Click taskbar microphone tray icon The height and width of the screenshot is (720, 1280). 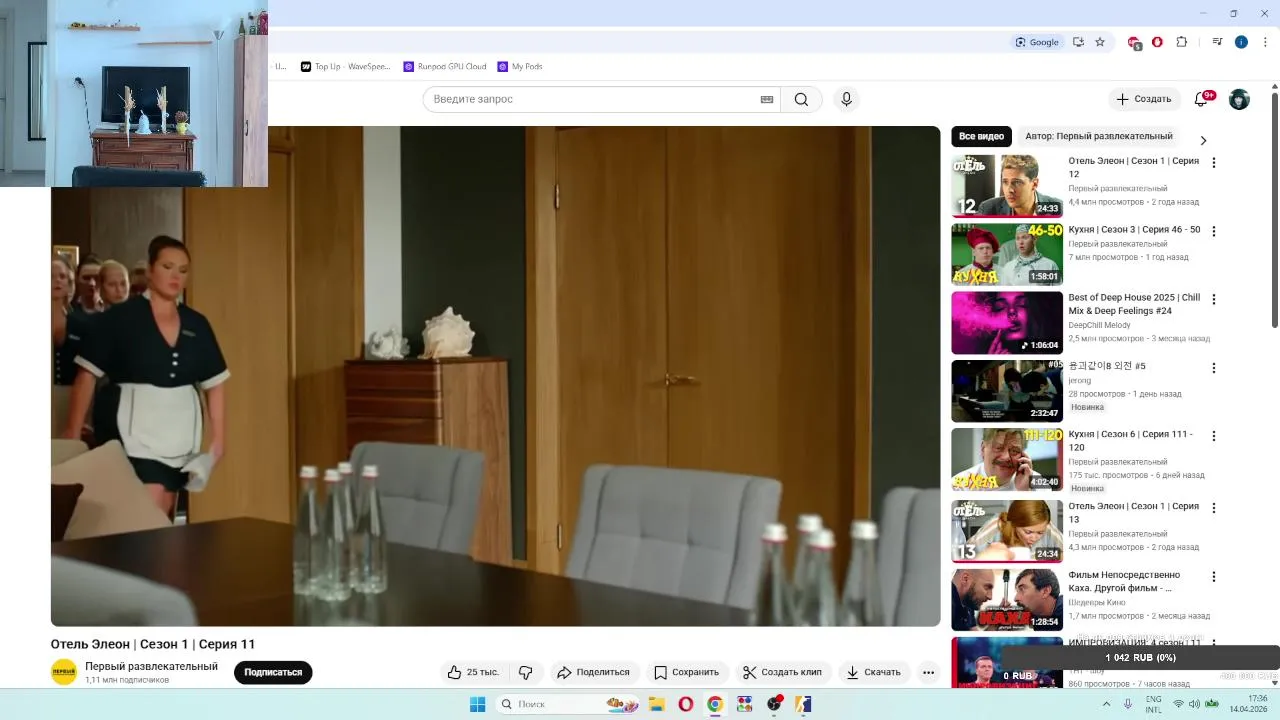point(1128,704)
